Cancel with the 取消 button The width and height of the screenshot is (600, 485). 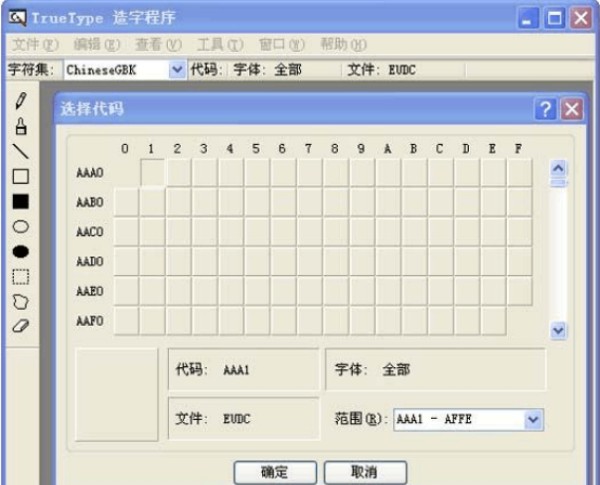coord(365,472)
